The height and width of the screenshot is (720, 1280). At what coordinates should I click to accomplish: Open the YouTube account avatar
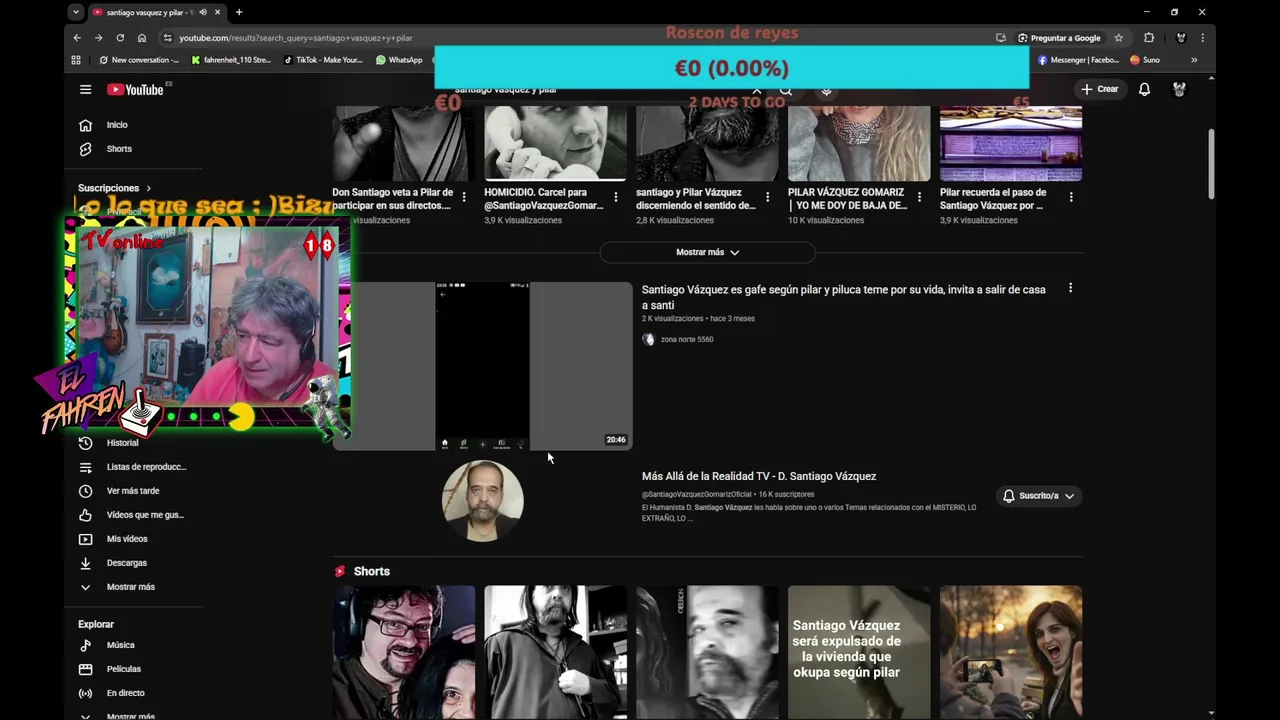click(1179, 89)
